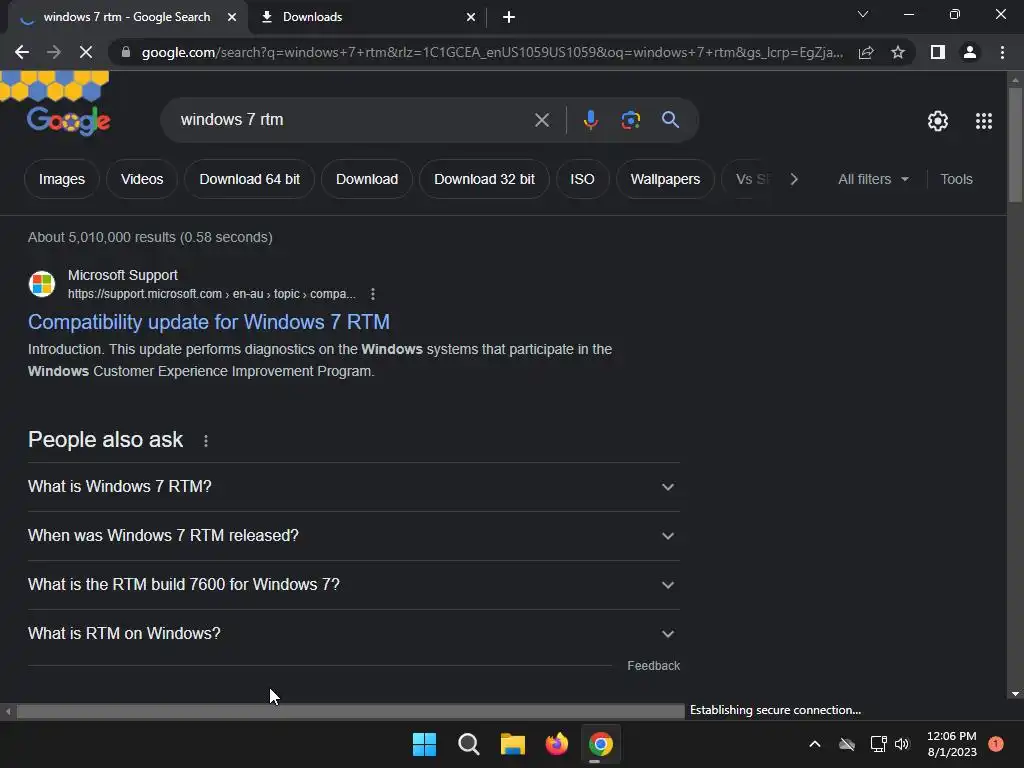Viewport: 1024px width, 768px height.
Task: Open the search Tools button
Action: click(956, 179)
